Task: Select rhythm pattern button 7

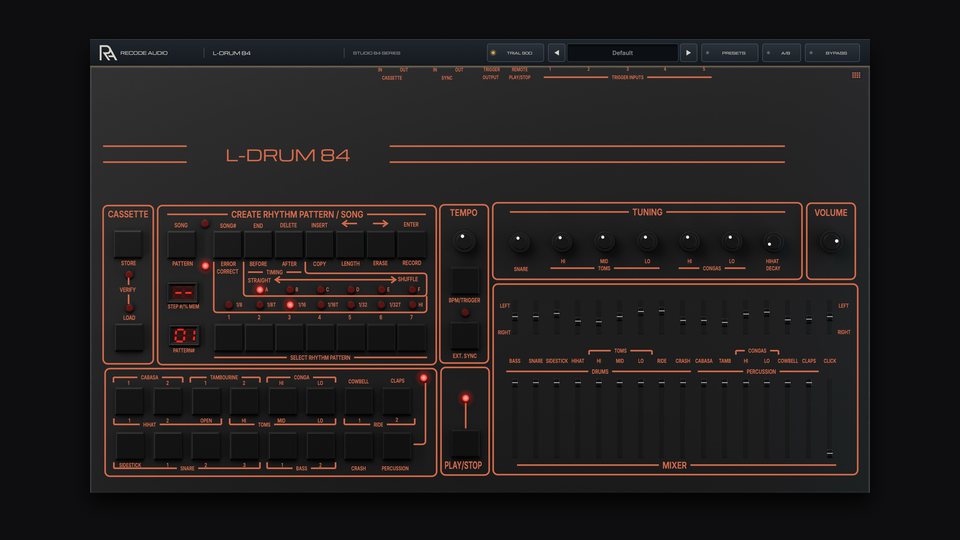Action: coord(412,338)
